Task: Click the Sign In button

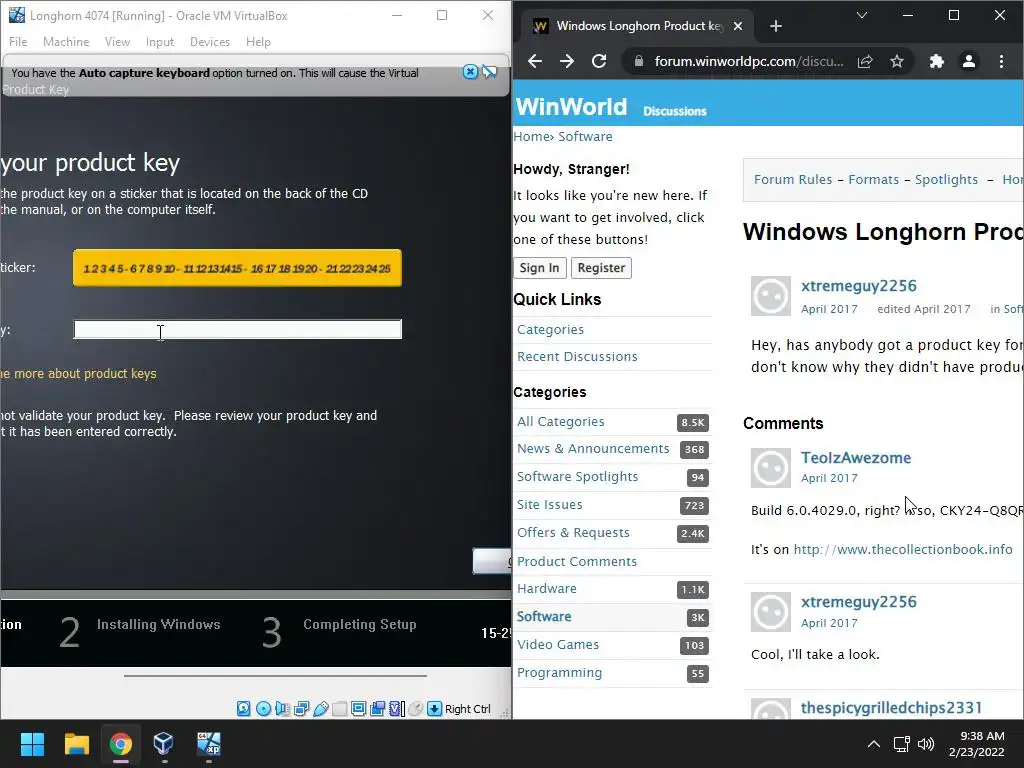Action: pos(539,268)
